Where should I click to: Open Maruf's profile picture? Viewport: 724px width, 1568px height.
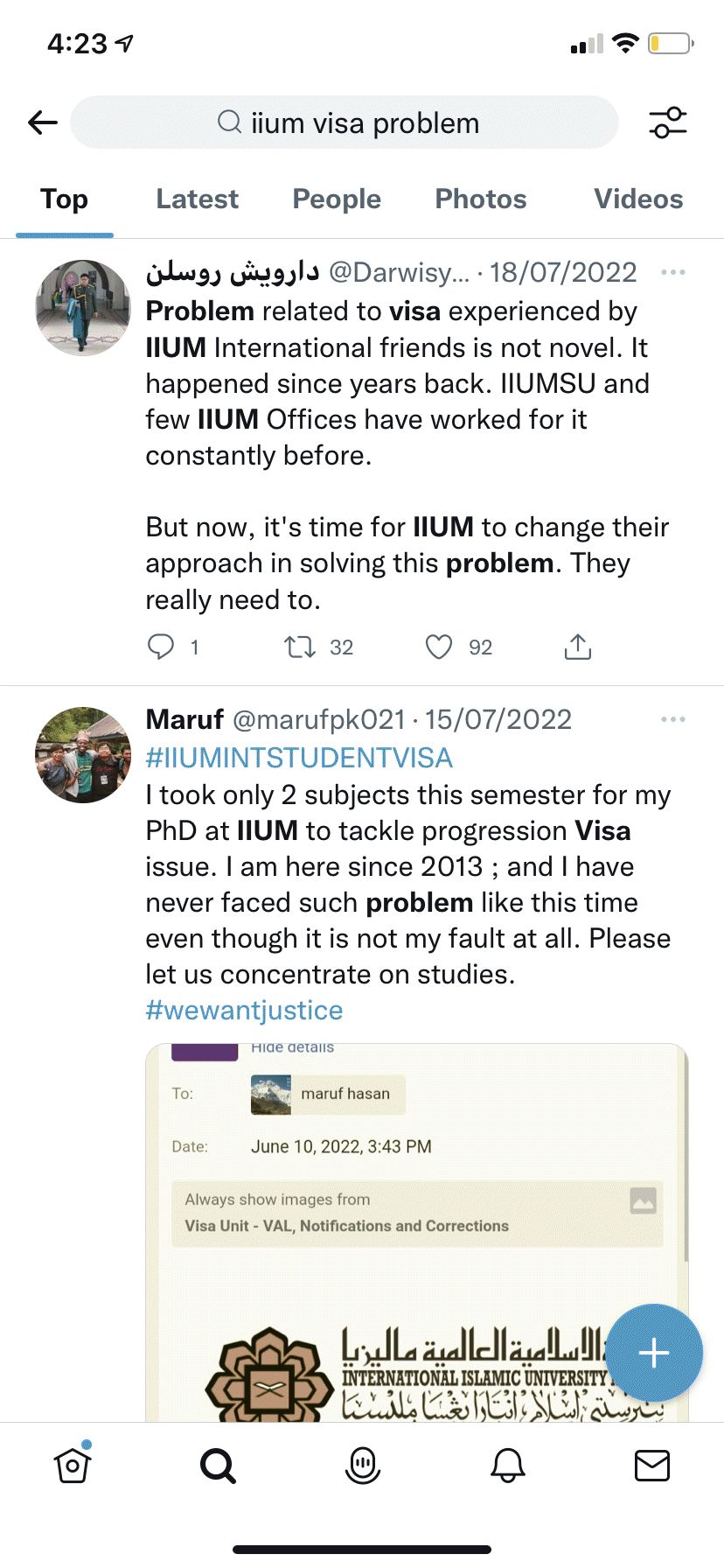(83, 754)
